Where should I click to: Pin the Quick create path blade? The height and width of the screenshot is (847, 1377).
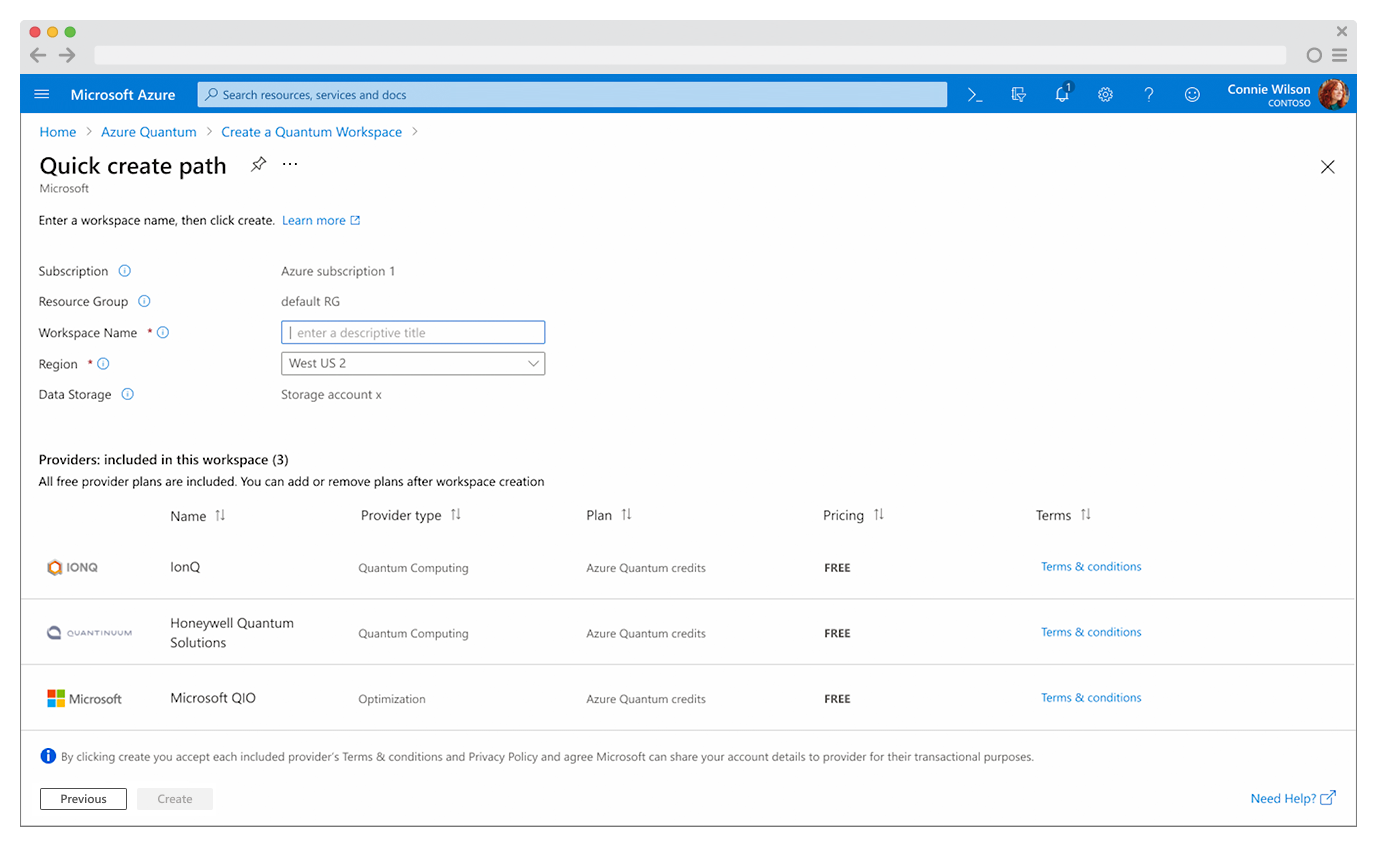point(258,165)
